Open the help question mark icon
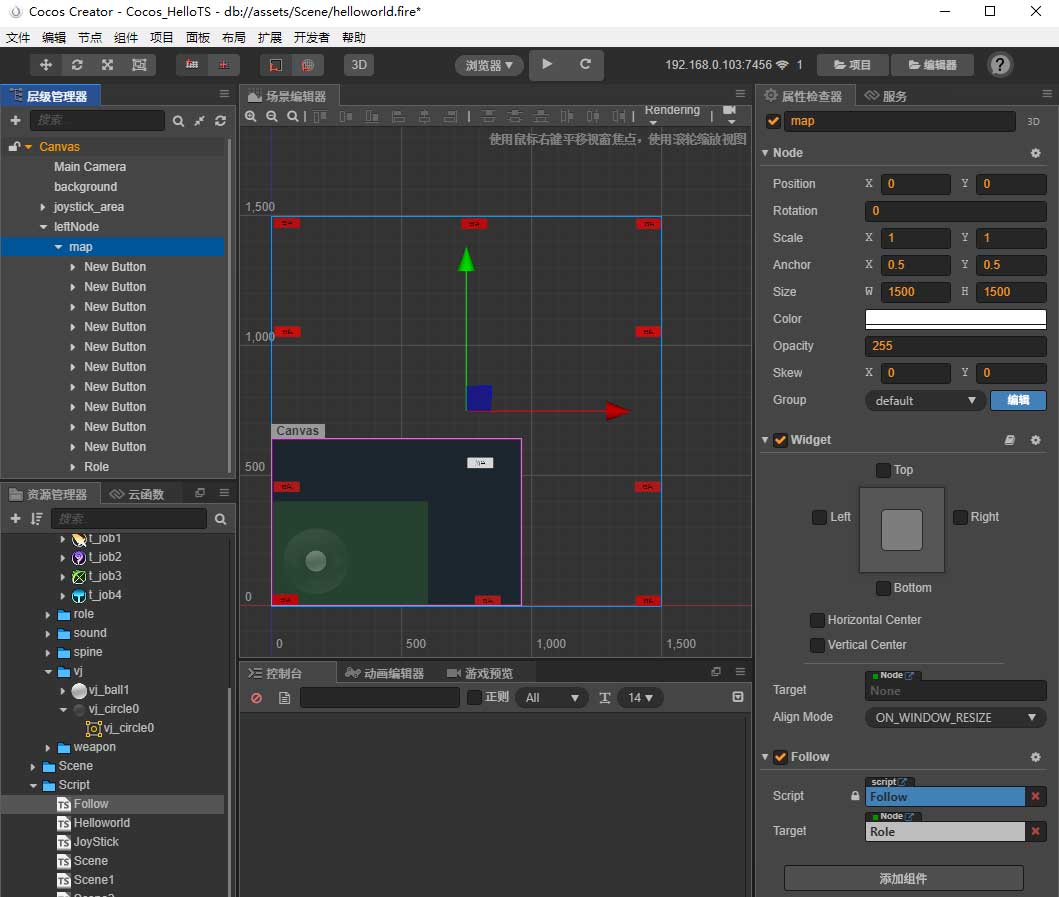Image resolution: width=1059 pixels, height=897 pixels. pyautogui.click(x=999, y=65)
